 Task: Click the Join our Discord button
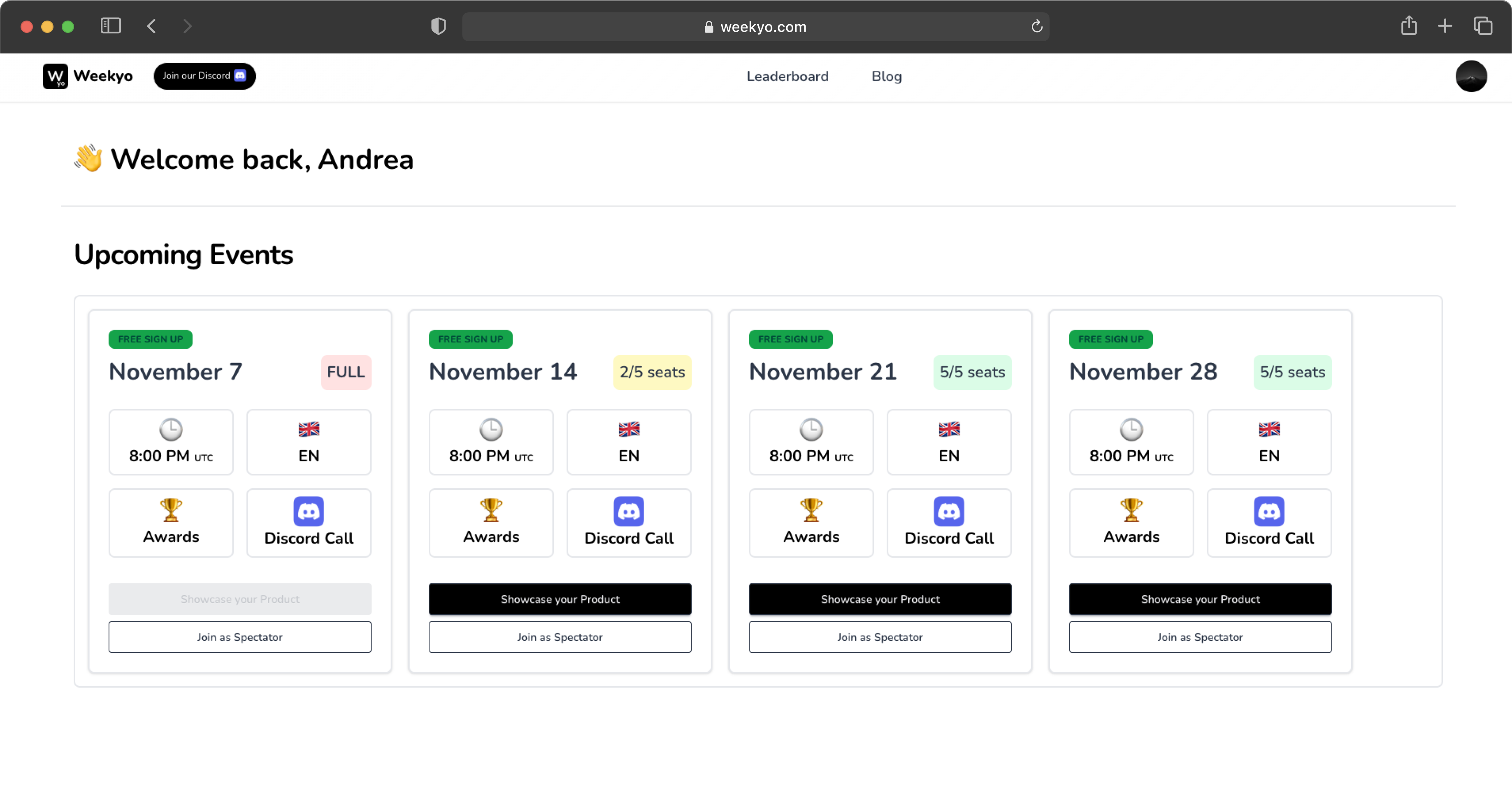204,76
